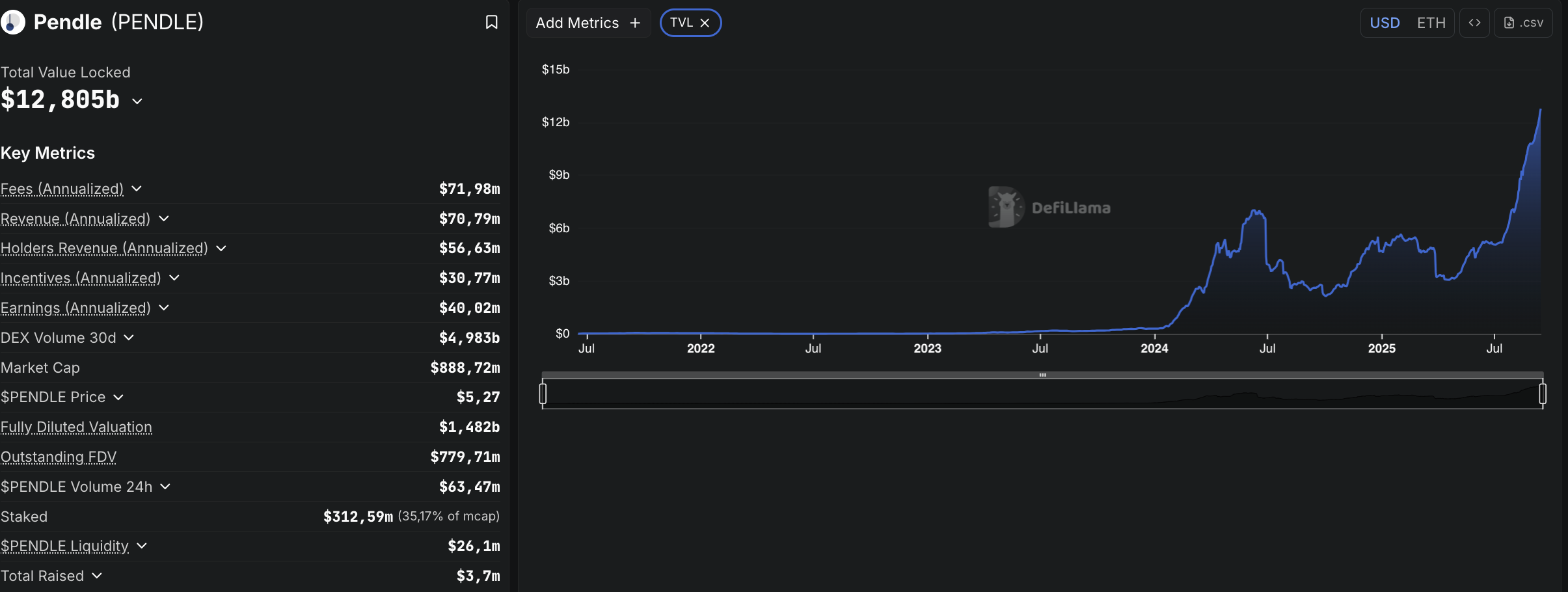The width and height of the screenshot is (1568, 592).
Task: Click the 2025 x-axis label
Action: 1381,349
